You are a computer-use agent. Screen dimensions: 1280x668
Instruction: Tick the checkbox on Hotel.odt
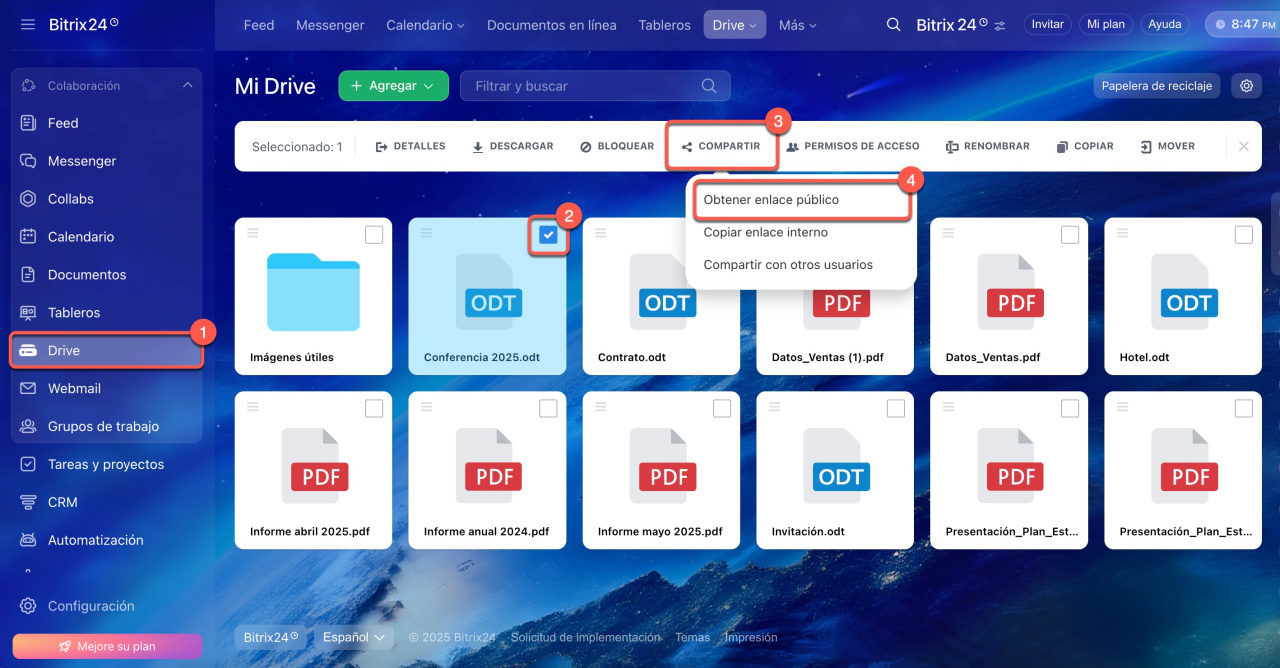point(1243,235)
